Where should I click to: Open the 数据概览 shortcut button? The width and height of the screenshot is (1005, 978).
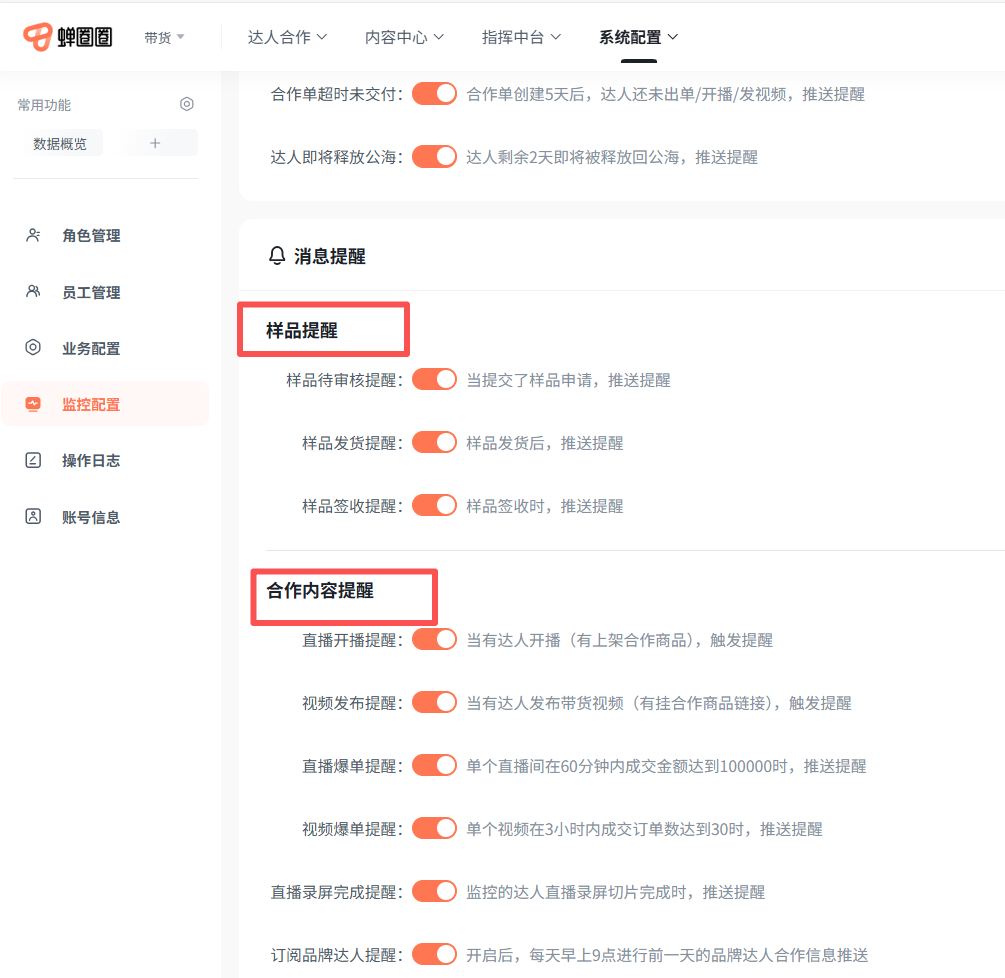[60, 143]
